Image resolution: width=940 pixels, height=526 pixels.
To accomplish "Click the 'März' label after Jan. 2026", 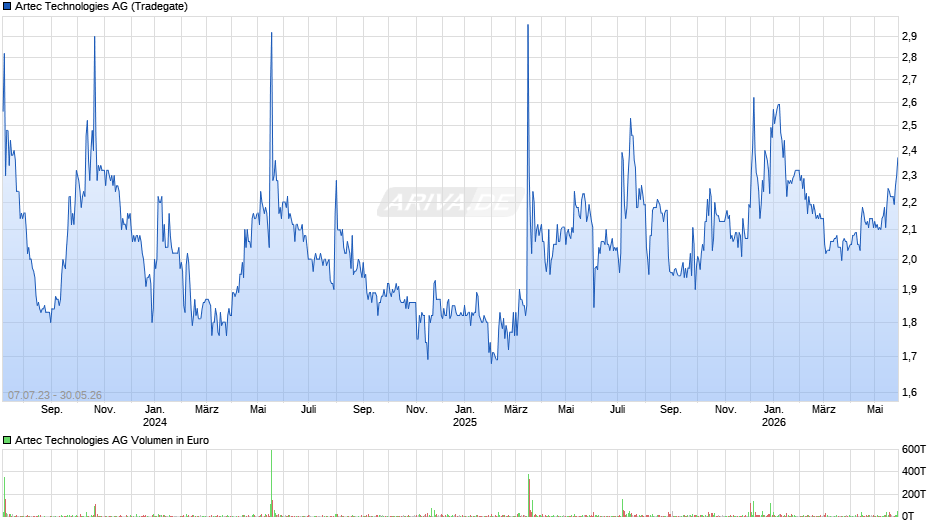I will click(824, 410).
